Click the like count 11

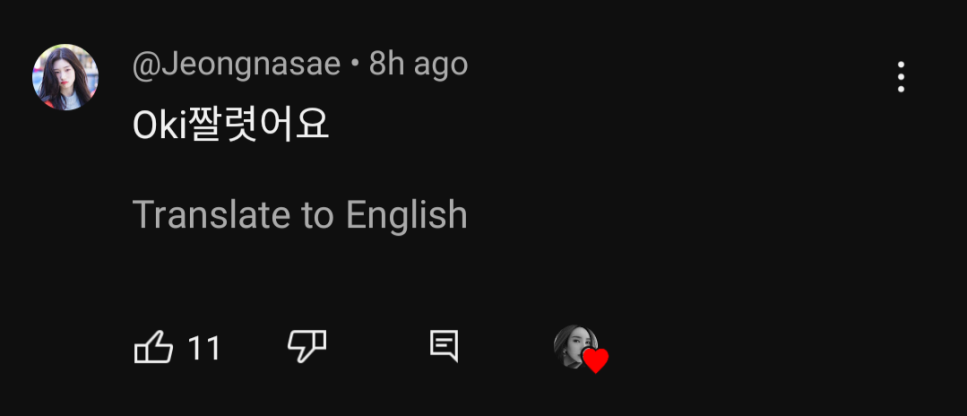click(204, 348)
